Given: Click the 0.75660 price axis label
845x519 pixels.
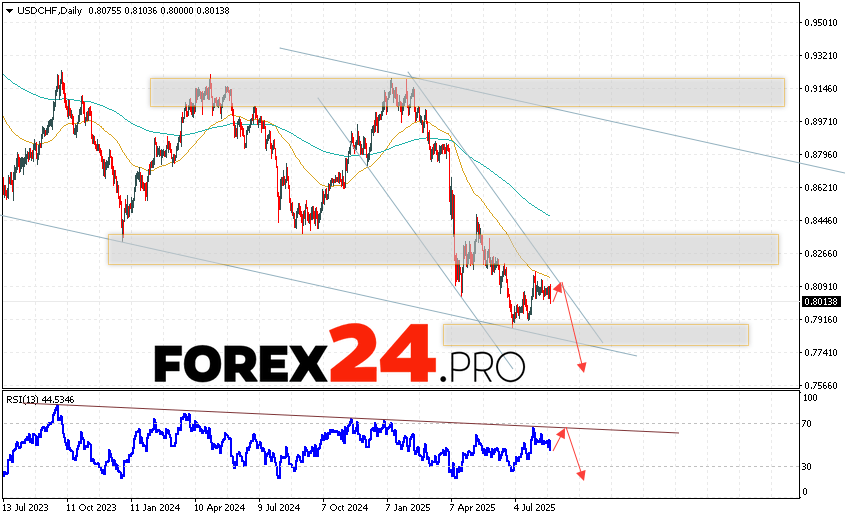Looking at the screenshot, I should click(x=822, y=385).
